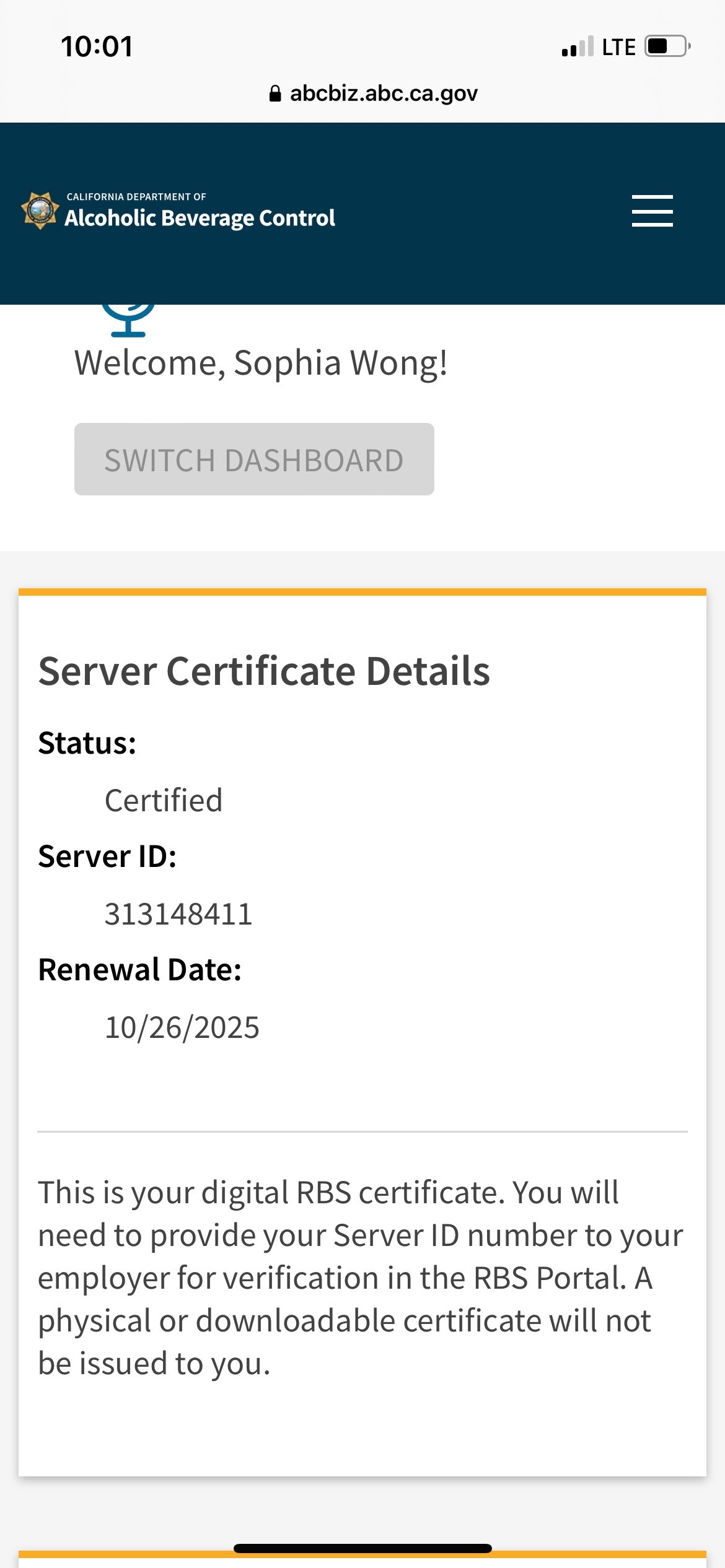Tap the home indicator bar at bottom

pyautogui.click(x=362, y=1548)
